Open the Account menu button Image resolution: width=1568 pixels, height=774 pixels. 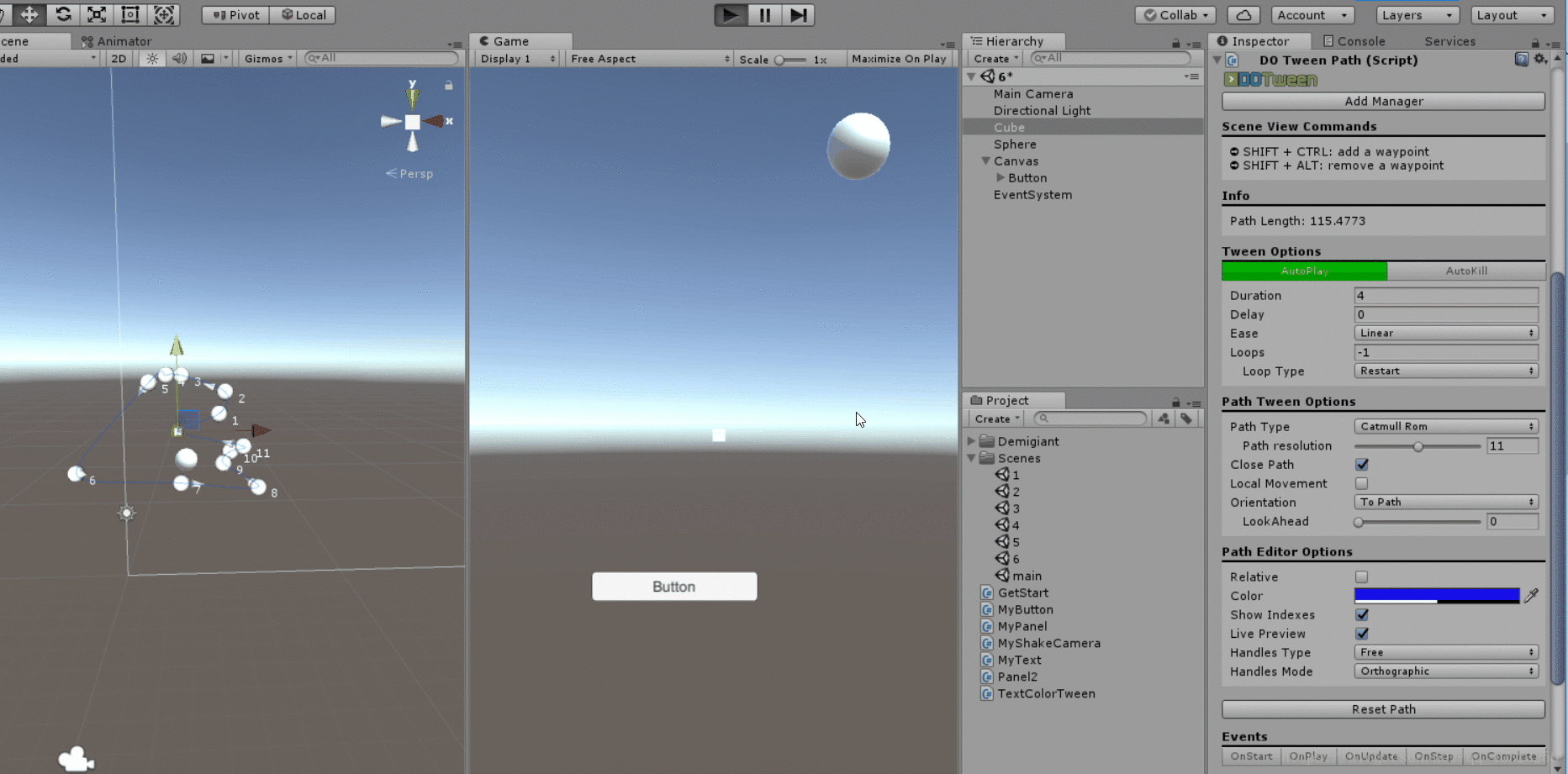pos(1312,15)
